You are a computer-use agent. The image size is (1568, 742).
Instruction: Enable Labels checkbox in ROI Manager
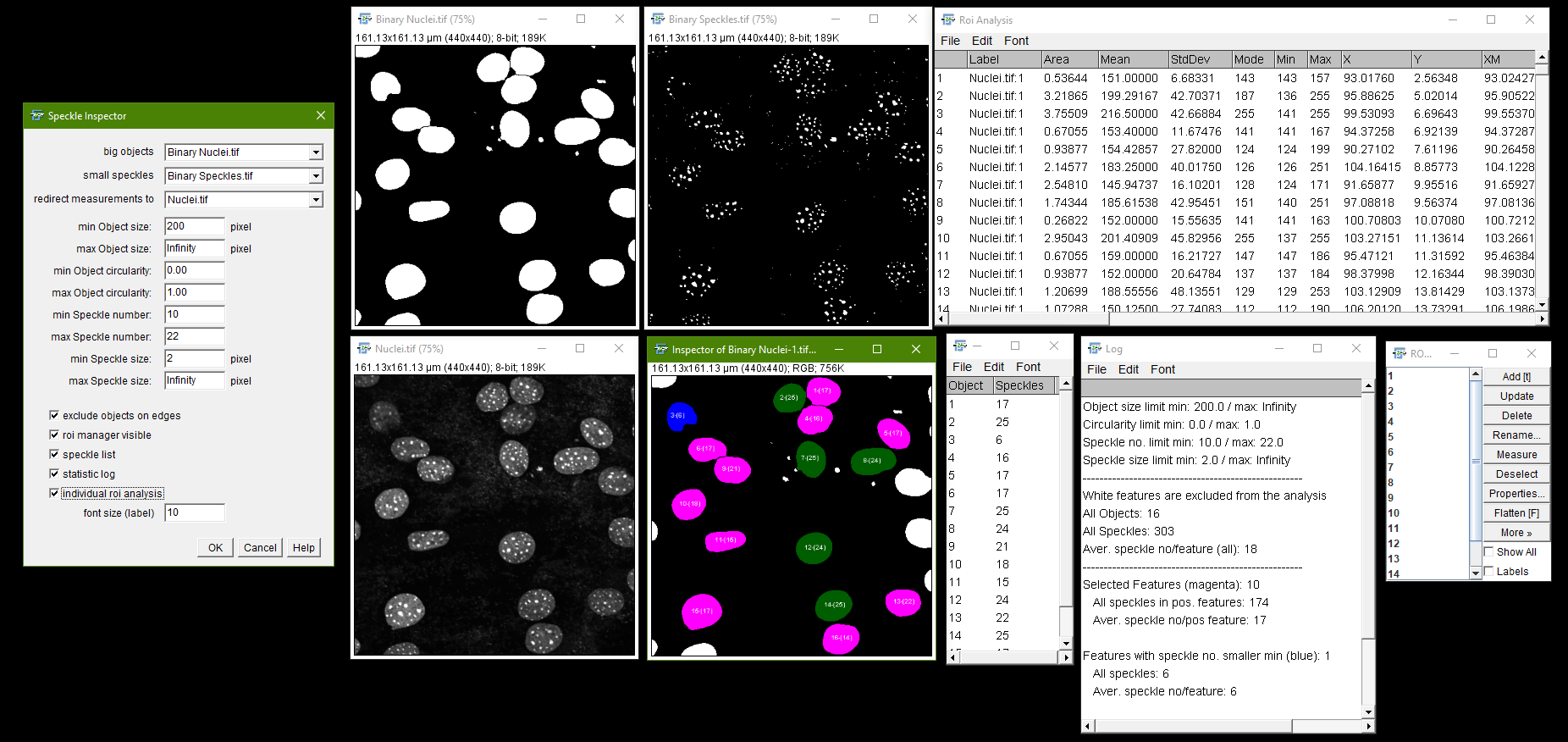coord(1489,571)
